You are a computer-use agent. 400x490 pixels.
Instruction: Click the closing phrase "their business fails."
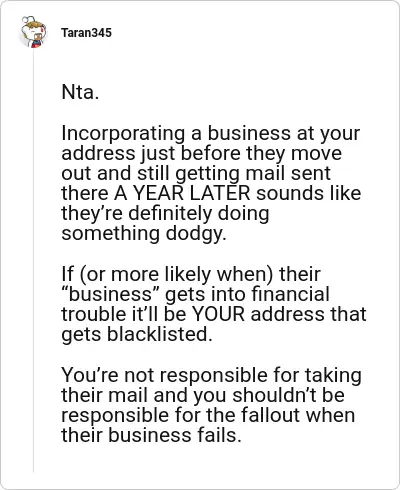(151, 435)
